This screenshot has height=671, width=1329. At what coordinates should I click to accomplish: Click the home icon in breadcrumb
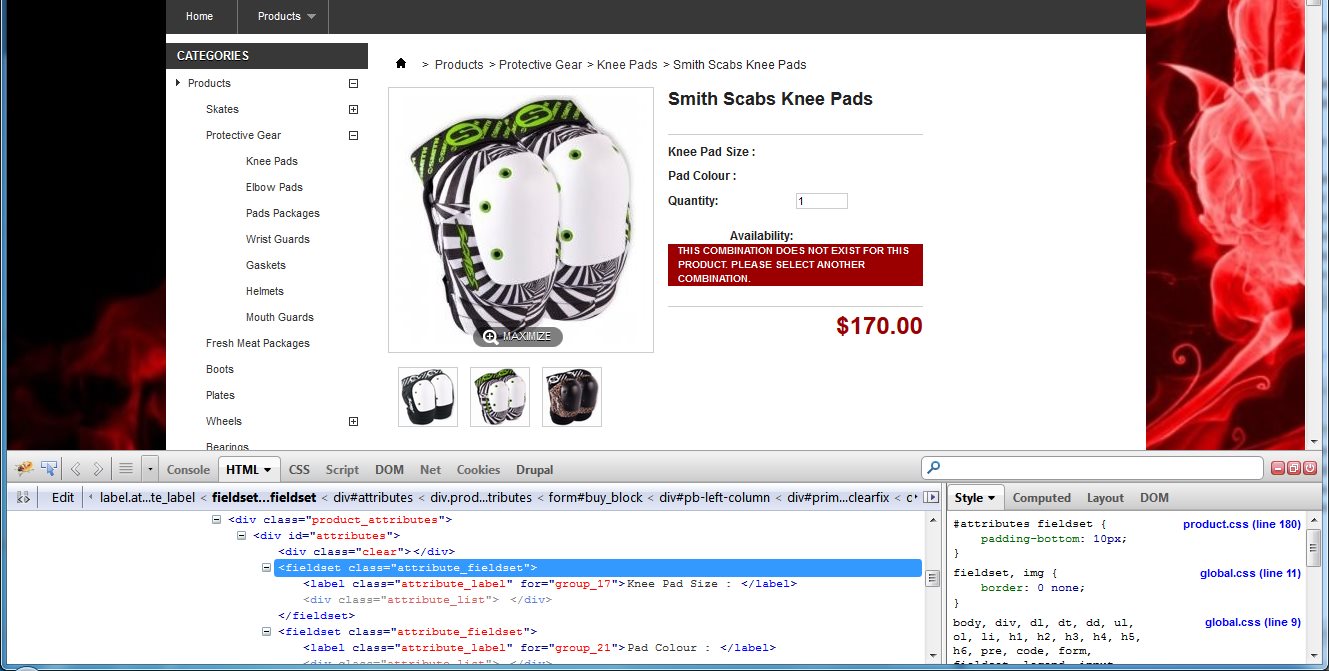pyautogui.click(x=401, y=63)
